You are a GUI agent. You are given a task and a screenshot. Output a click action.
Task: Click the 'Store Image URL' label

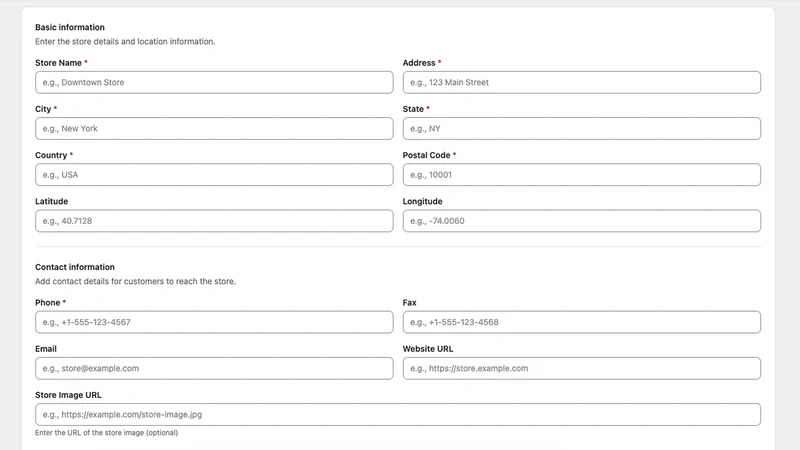(68, 395)
